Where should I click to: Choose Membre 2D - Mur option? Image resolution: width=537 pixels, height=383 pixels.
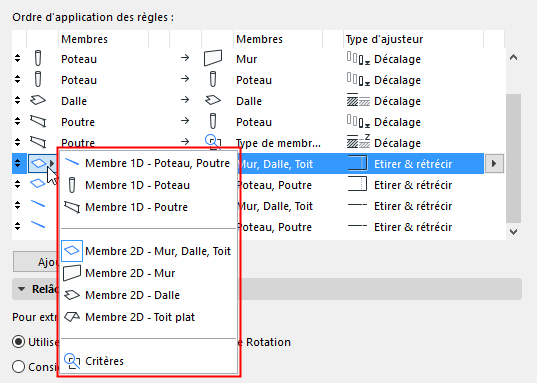[148, 273]
